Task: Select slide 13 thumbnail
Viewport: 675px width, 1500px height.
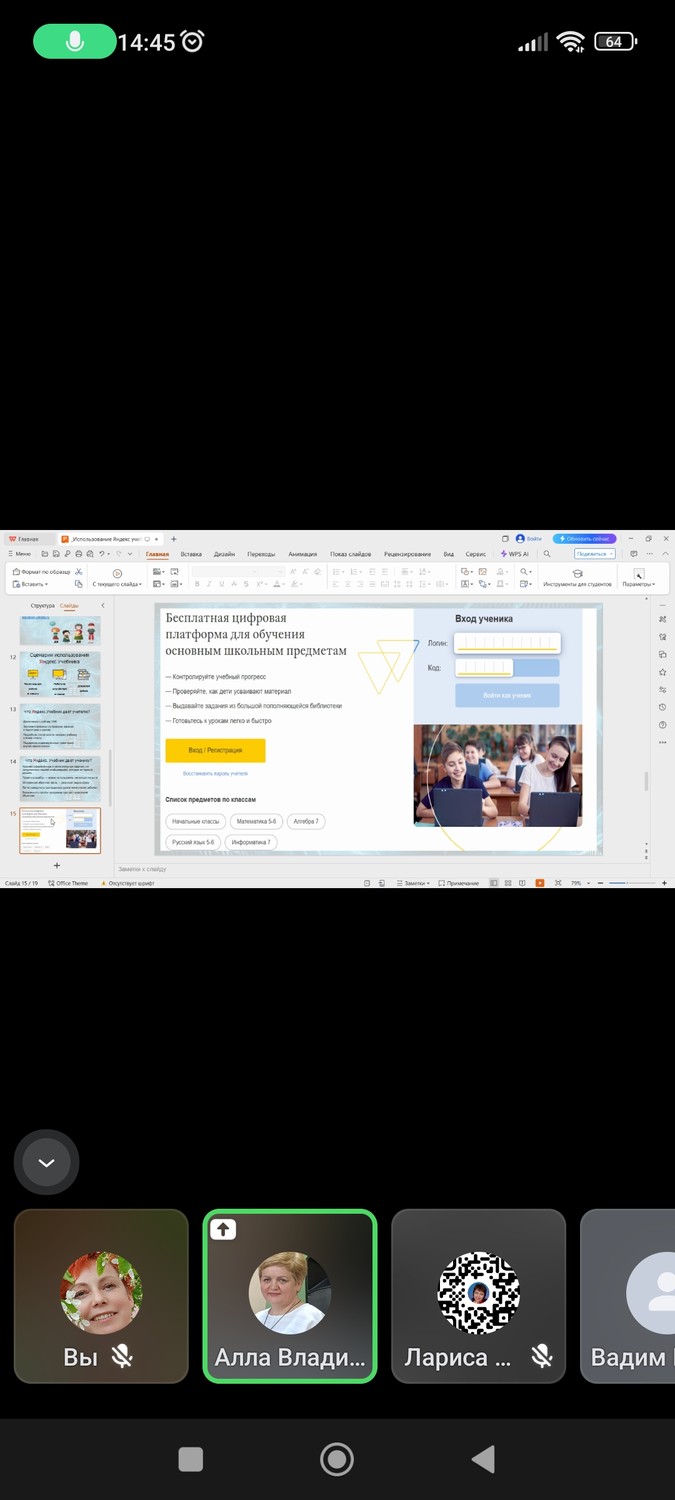Action: tap(60, 728)
